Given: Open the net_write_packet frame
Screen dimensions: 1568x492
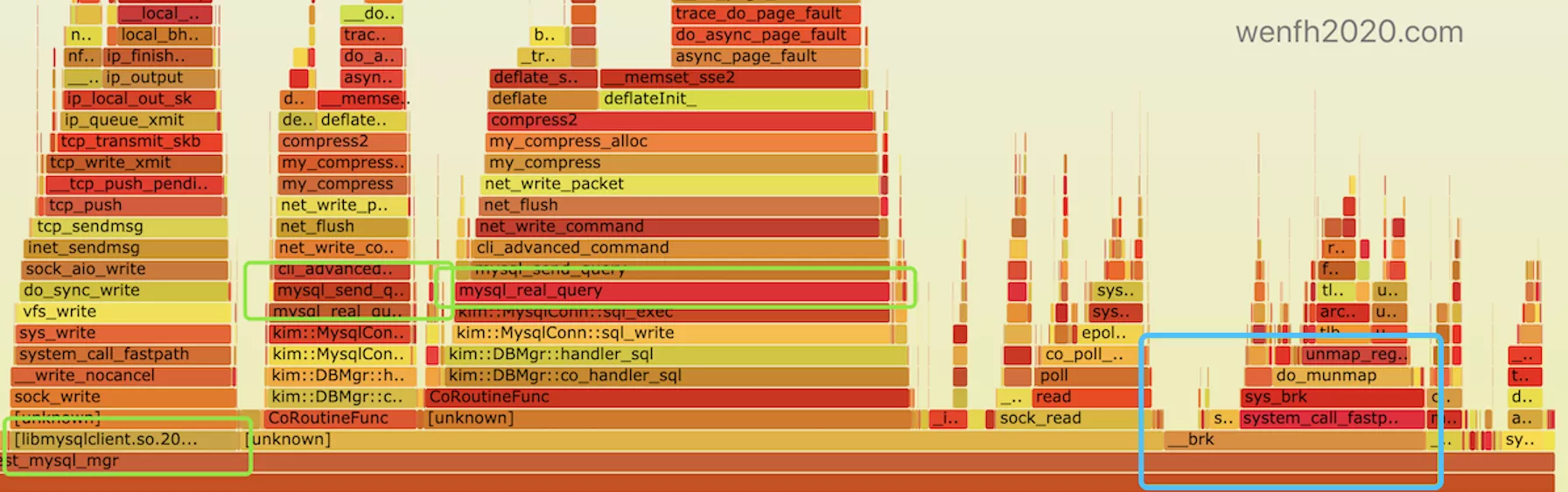Looking at the screenshot, I should pos(679,184).
